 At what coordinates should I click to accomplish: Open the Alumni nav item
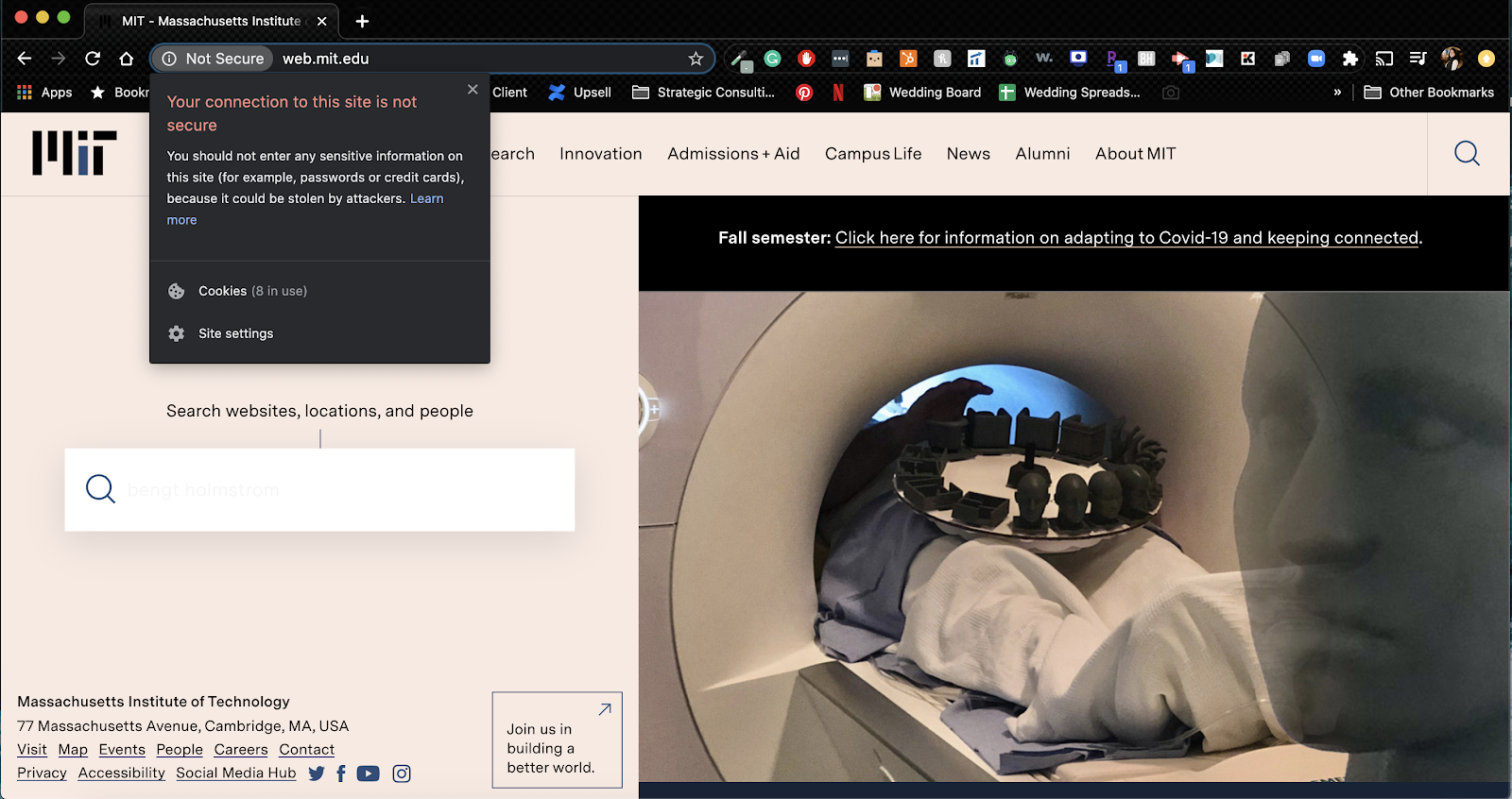pos(1042,154)
